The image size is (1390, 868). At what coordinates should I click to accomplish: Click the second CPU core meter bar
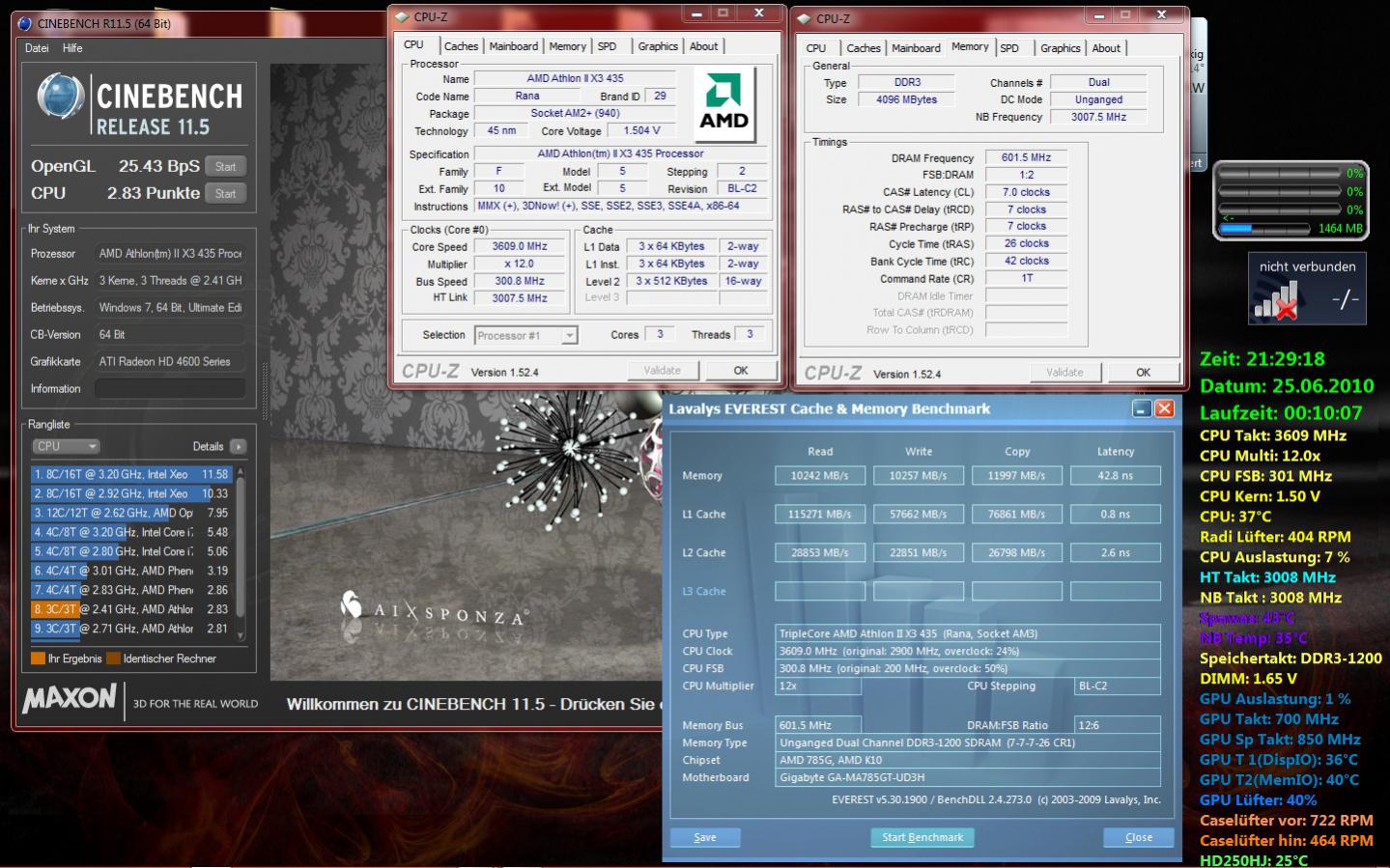click(1280, 191)
